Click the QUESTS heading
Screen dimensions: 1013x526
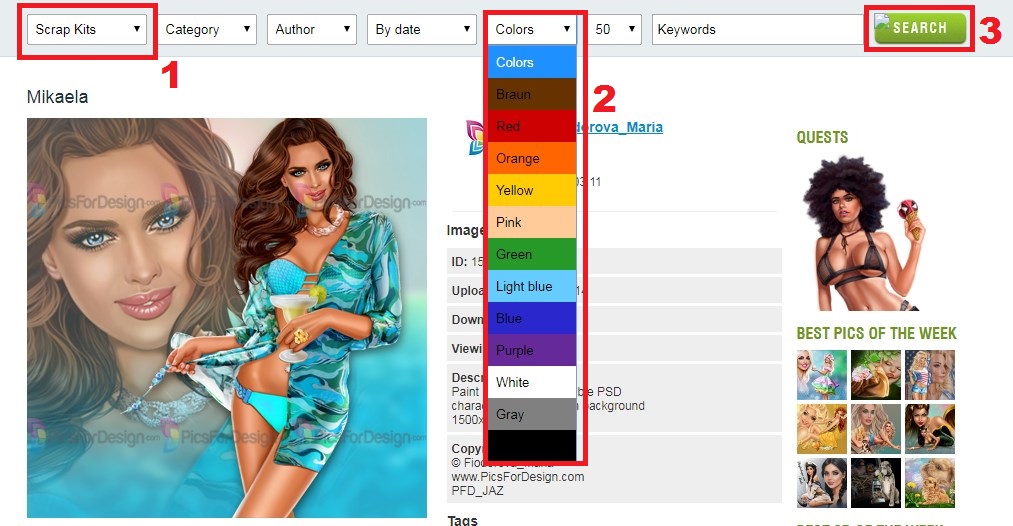[x=822, y=137]
